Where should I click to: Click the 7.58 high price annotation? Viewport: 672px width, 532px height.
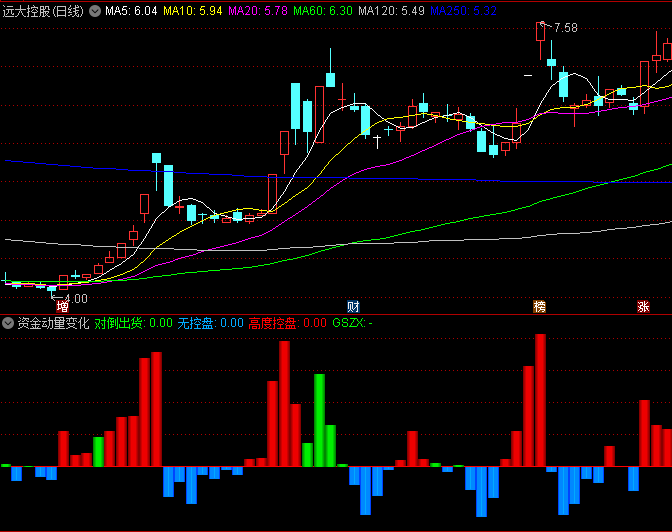[x=566, y=28]
